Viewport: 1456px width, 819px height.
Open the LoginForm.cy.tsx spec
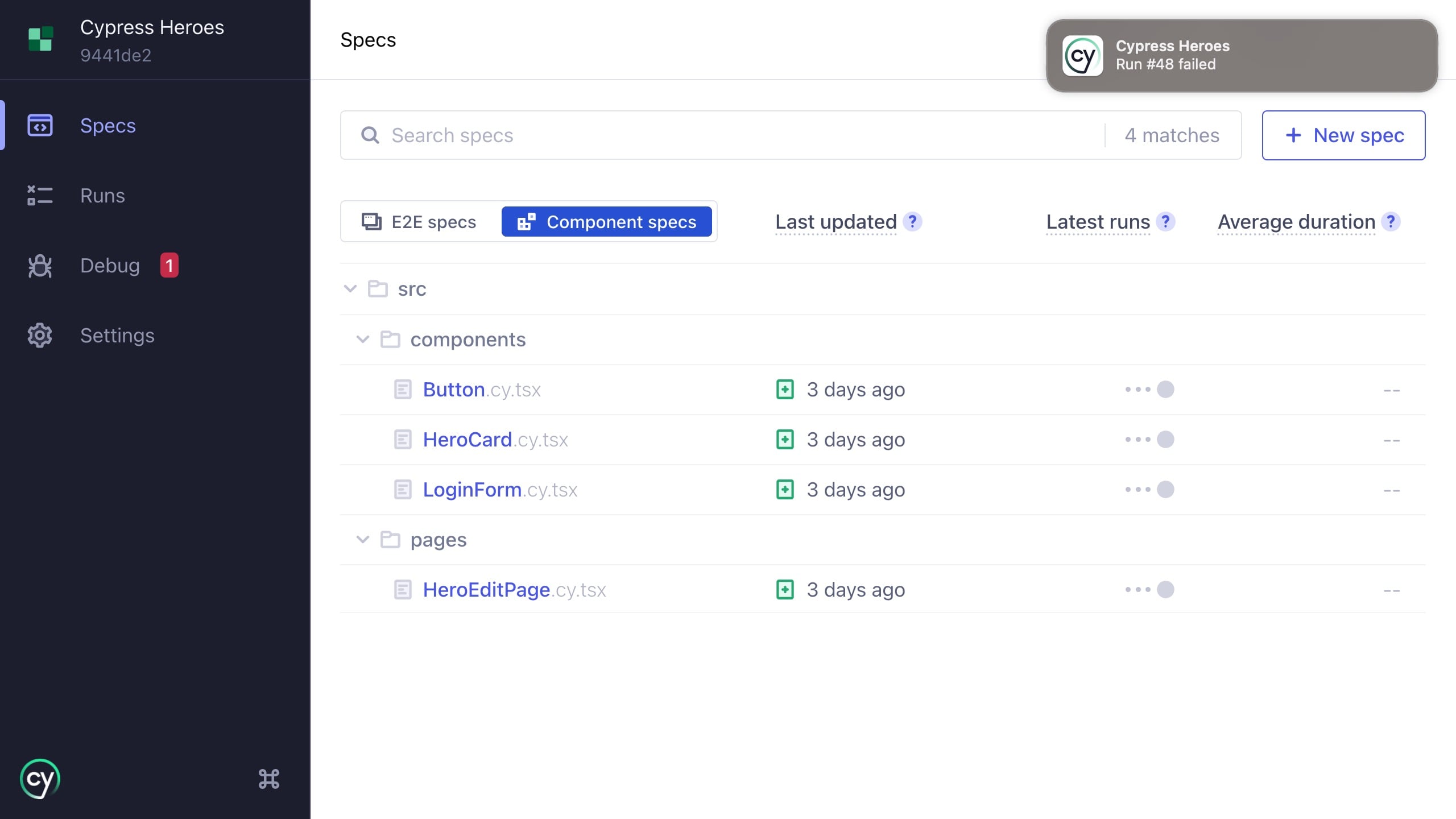tap(472, 490)
